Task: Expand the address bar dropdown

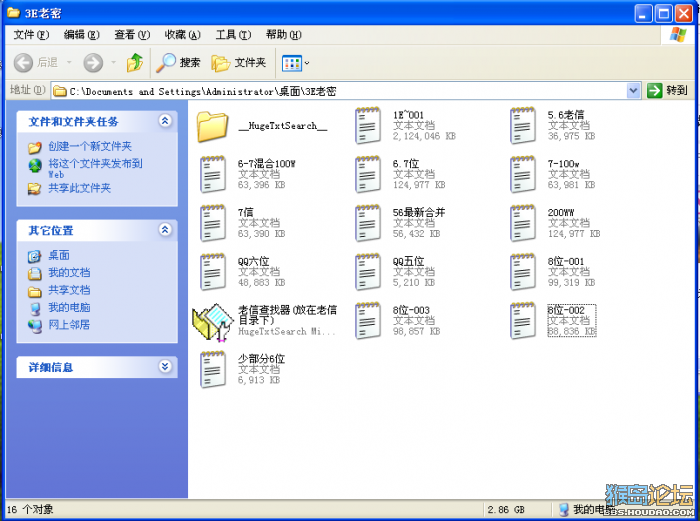Action: tap(633, 91)
